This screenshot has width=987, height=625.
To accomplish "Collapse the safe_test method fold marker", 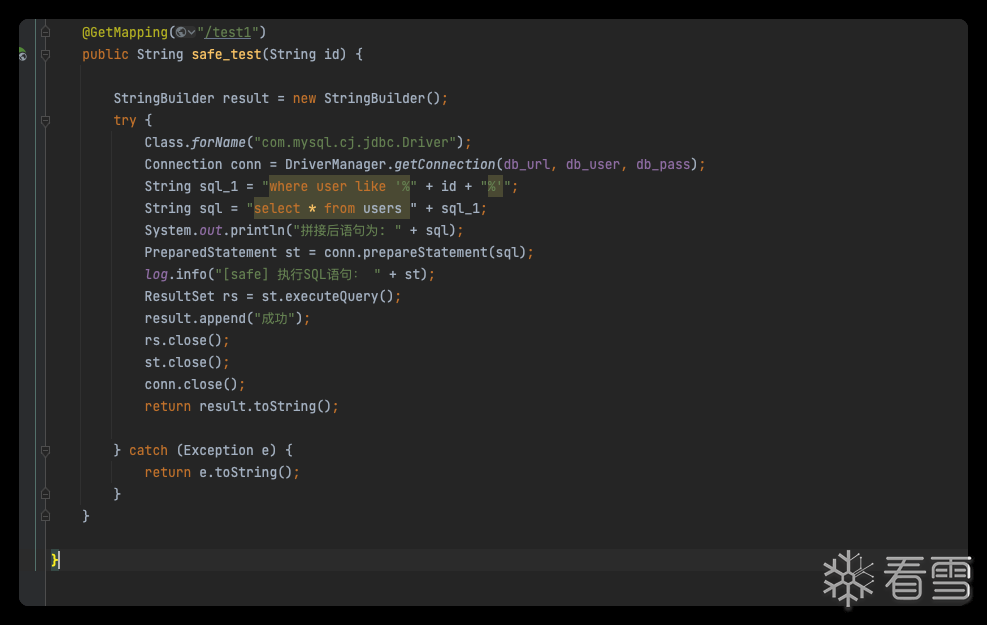I will (x=45, y=55).
